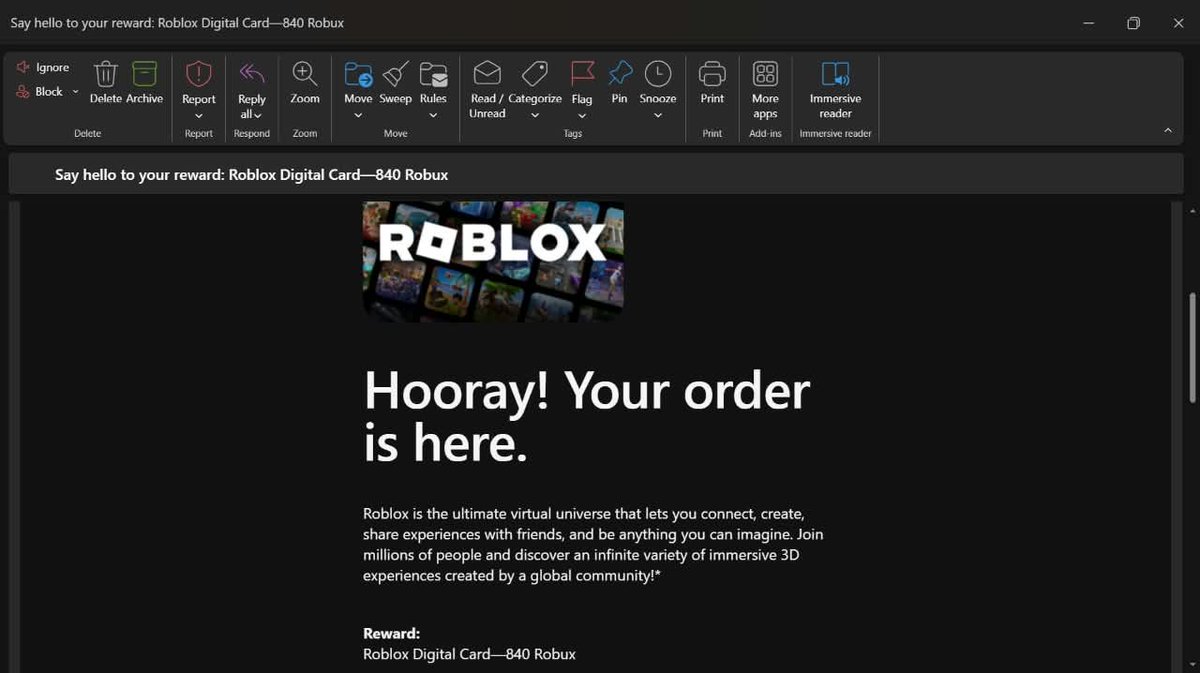1200x673 pixels.
Task: Expand the Snooze dropdown chevron
Action: [658, 115]
